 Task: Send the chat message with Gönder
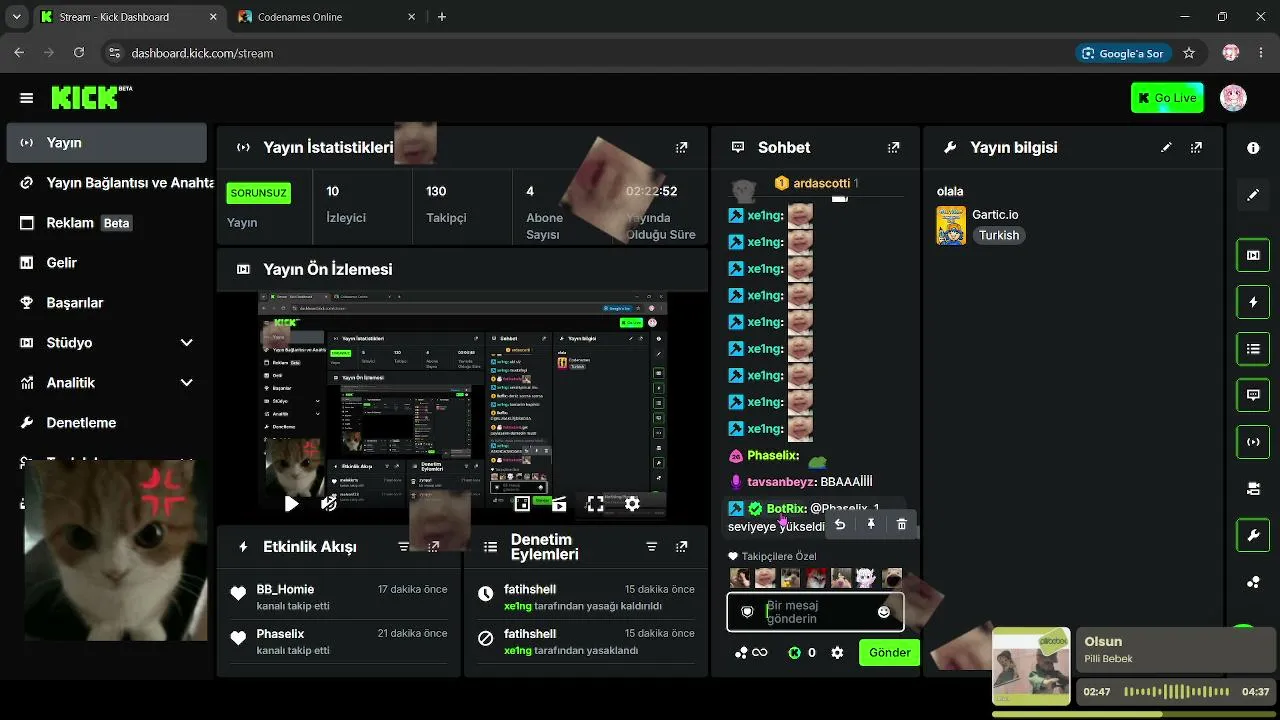pos(889,652)
